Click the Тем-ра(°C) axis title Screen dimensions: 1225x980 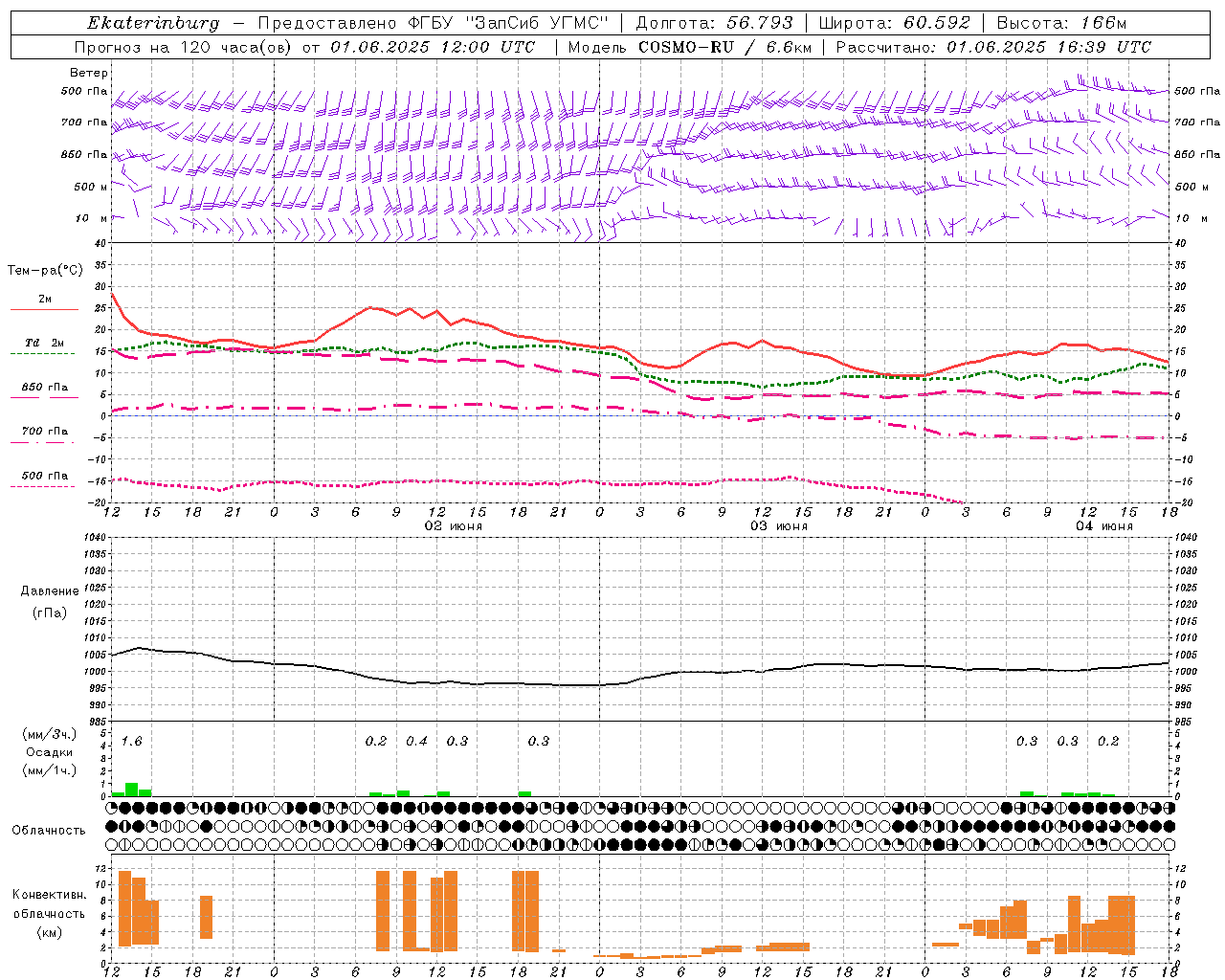point(44,271)
